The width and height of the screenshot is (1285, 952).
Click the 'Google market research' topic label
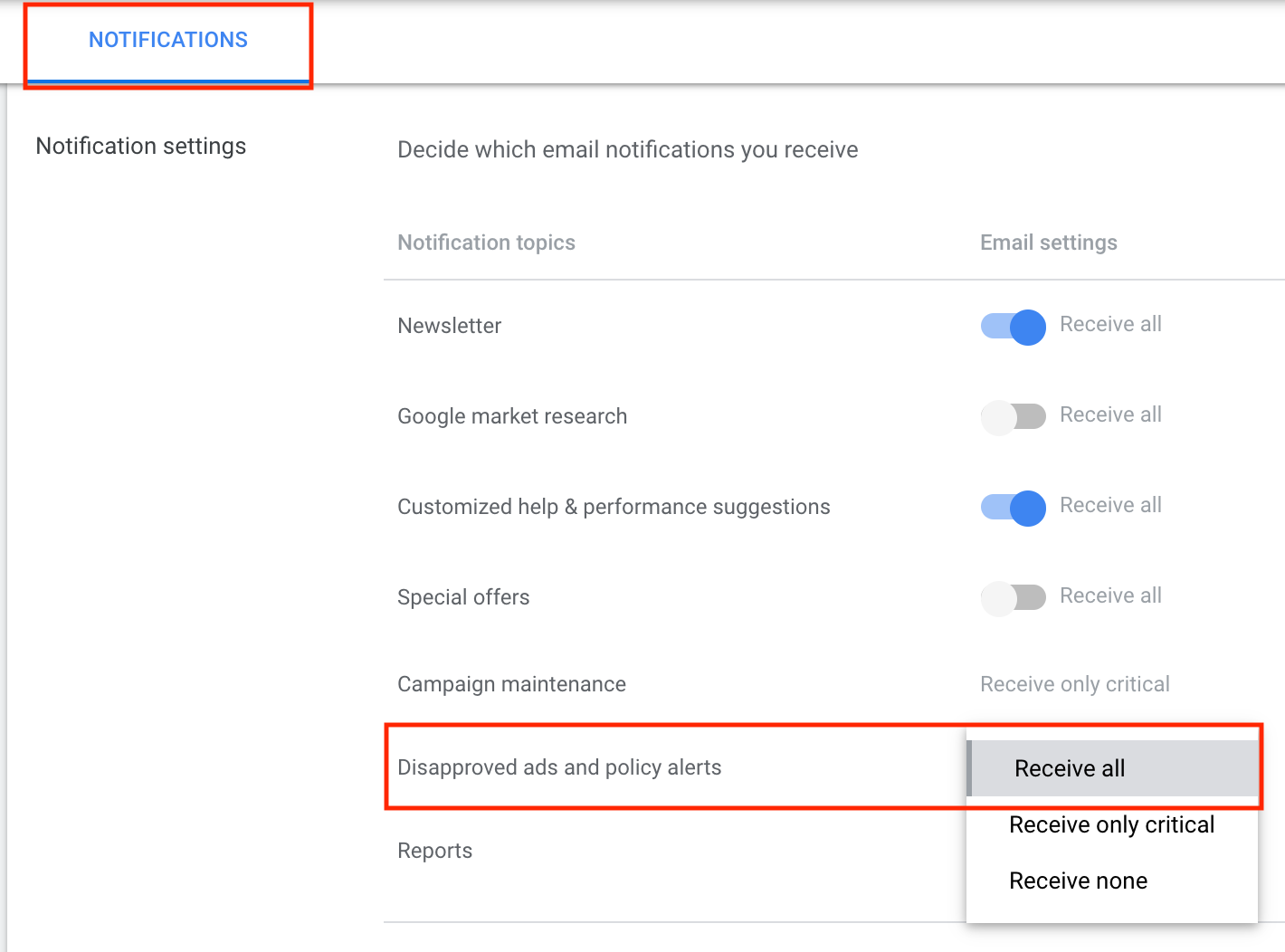(512, 416)
